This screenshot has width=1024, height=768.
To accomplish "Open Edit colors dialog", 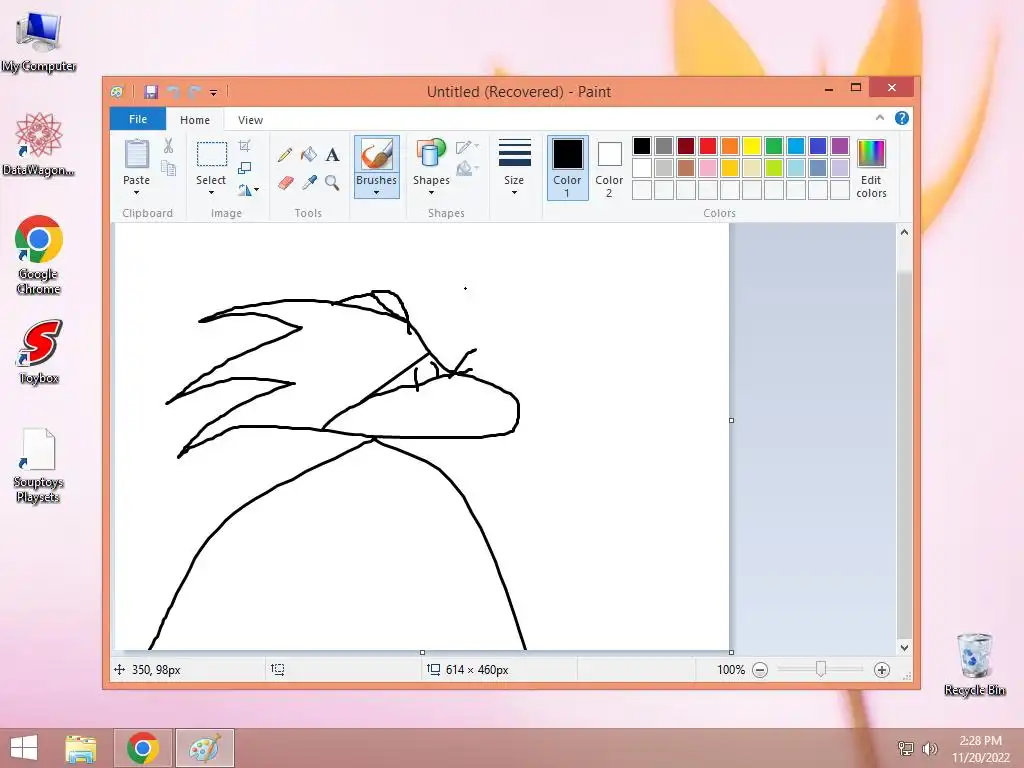I will point(871,168).
